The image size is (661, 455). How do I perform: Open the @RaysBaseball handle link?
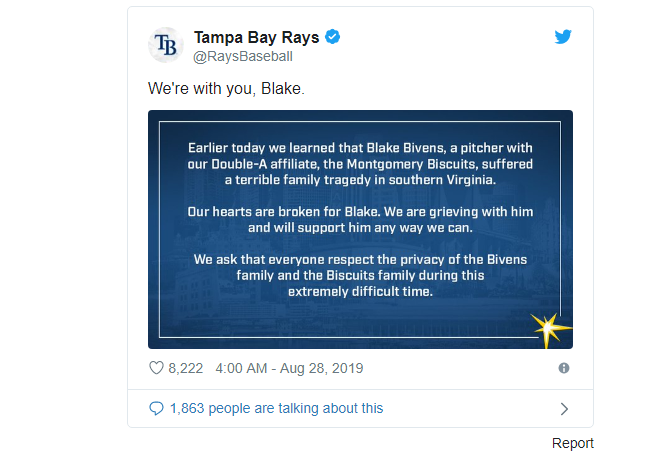(243, 56)
